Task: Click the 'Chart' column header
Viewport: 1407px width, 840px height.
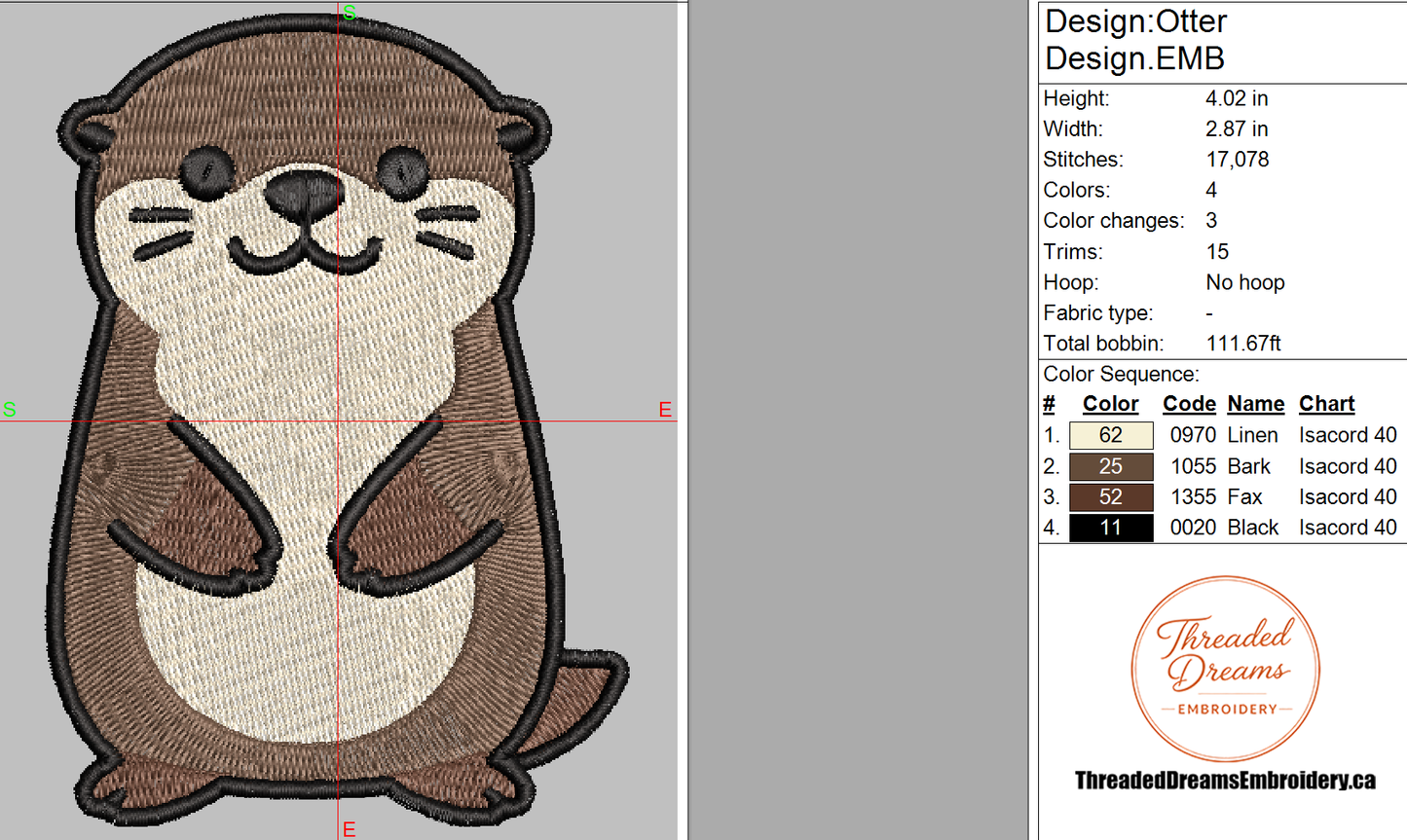Action: 1327,404
